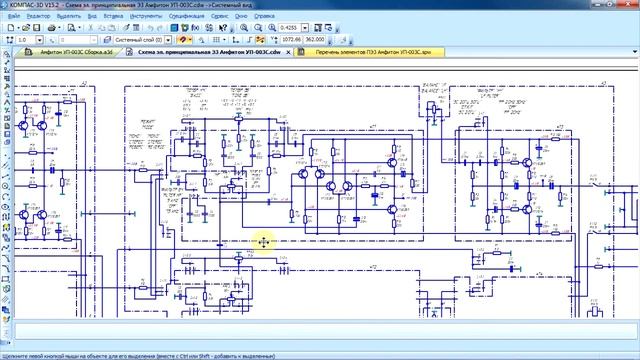The height and width of the screenshot is (360, 640).
Task: Expand the zoom scale dropdown
Action: (x=305, y=28)
